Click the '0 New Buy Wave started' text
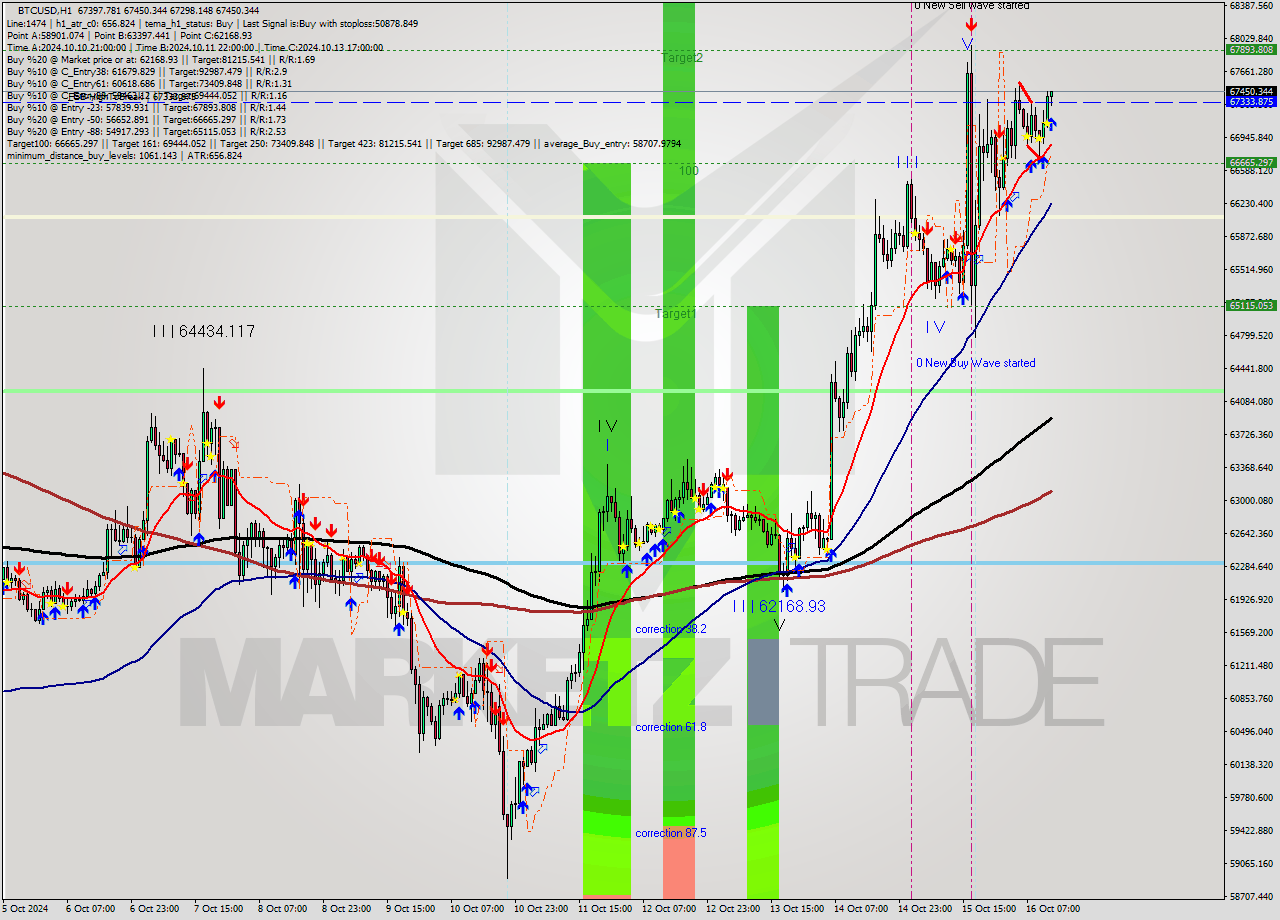This screenshot has height=920, width=1280. (976, 363)
